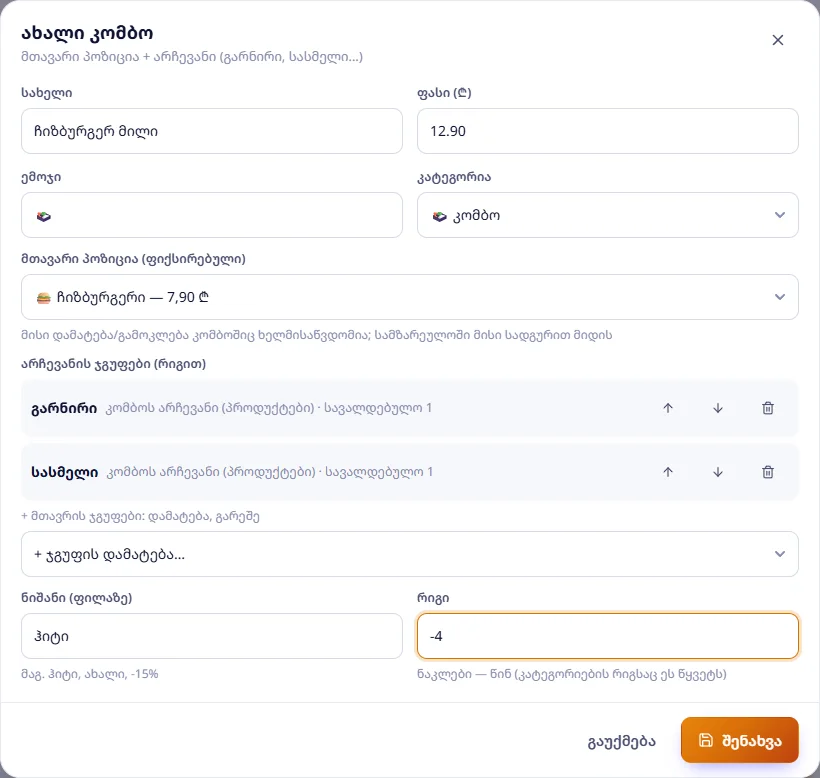Focus the ნიშანი badge field
The width and height of the screenshot is (820, 778).
click(212, 636)
